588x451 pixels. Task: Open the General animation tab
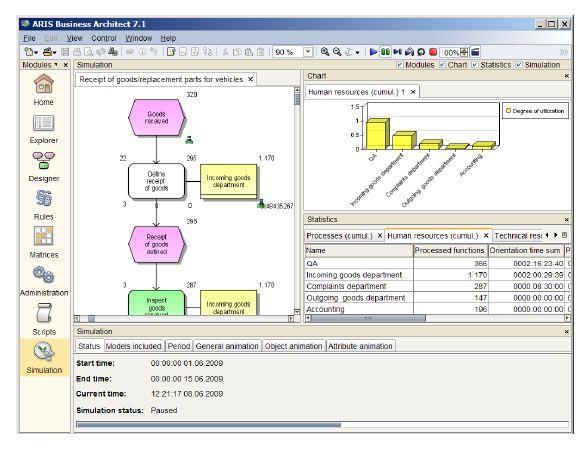click(x=227, y=346)
